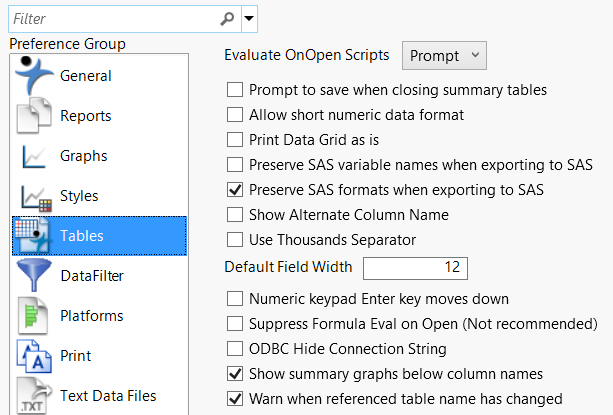Expand the filter options dropdown arrow
This screenshot has width=613, height=415.
(x=249, y=18)
